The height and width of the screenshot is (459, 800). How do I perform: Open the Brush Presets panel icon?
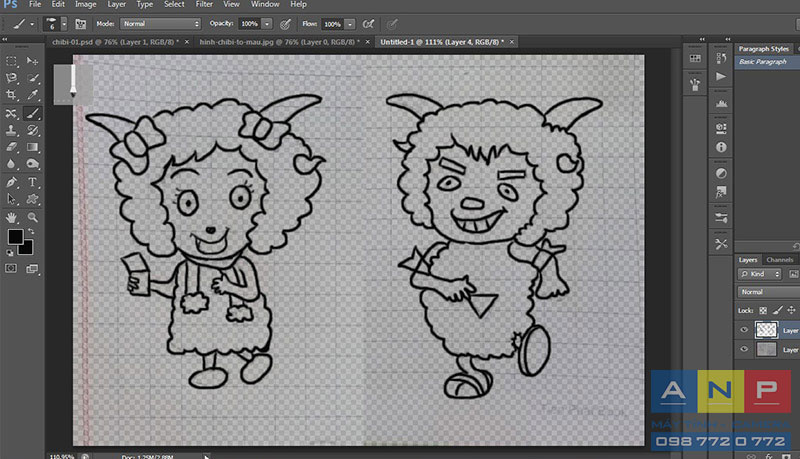click(721, 218)
